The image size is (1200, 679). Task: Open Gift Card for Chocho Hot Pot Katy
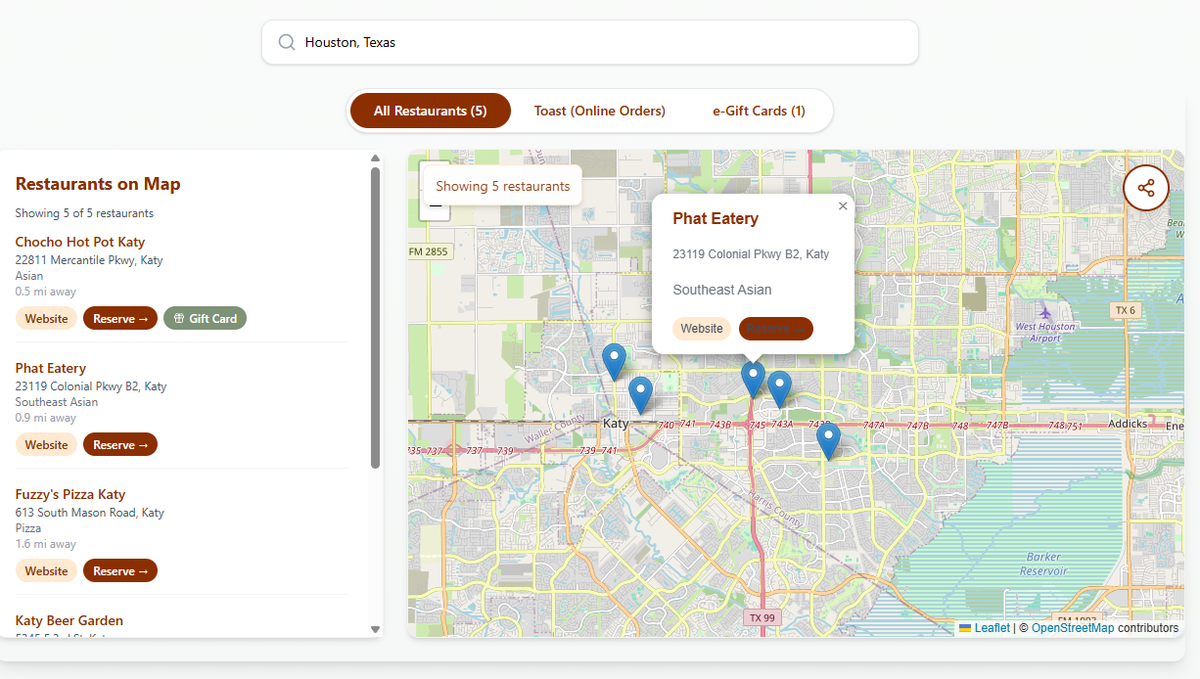(x=205, y=318)
